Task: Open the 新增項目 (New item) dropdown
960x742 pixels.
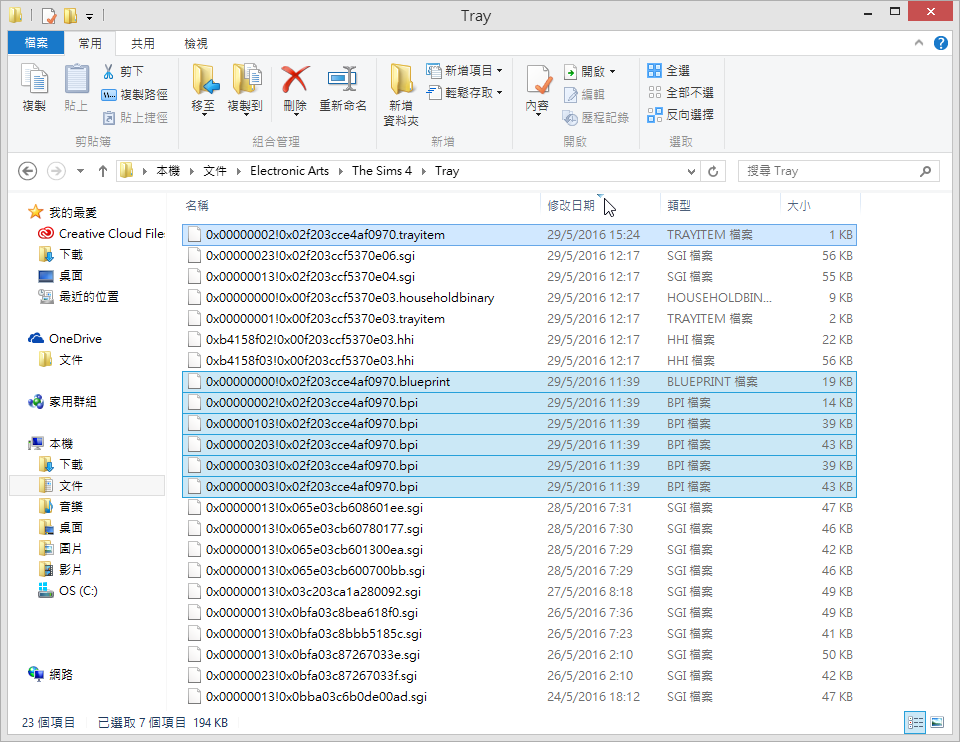Action: (x=465, y=70)
